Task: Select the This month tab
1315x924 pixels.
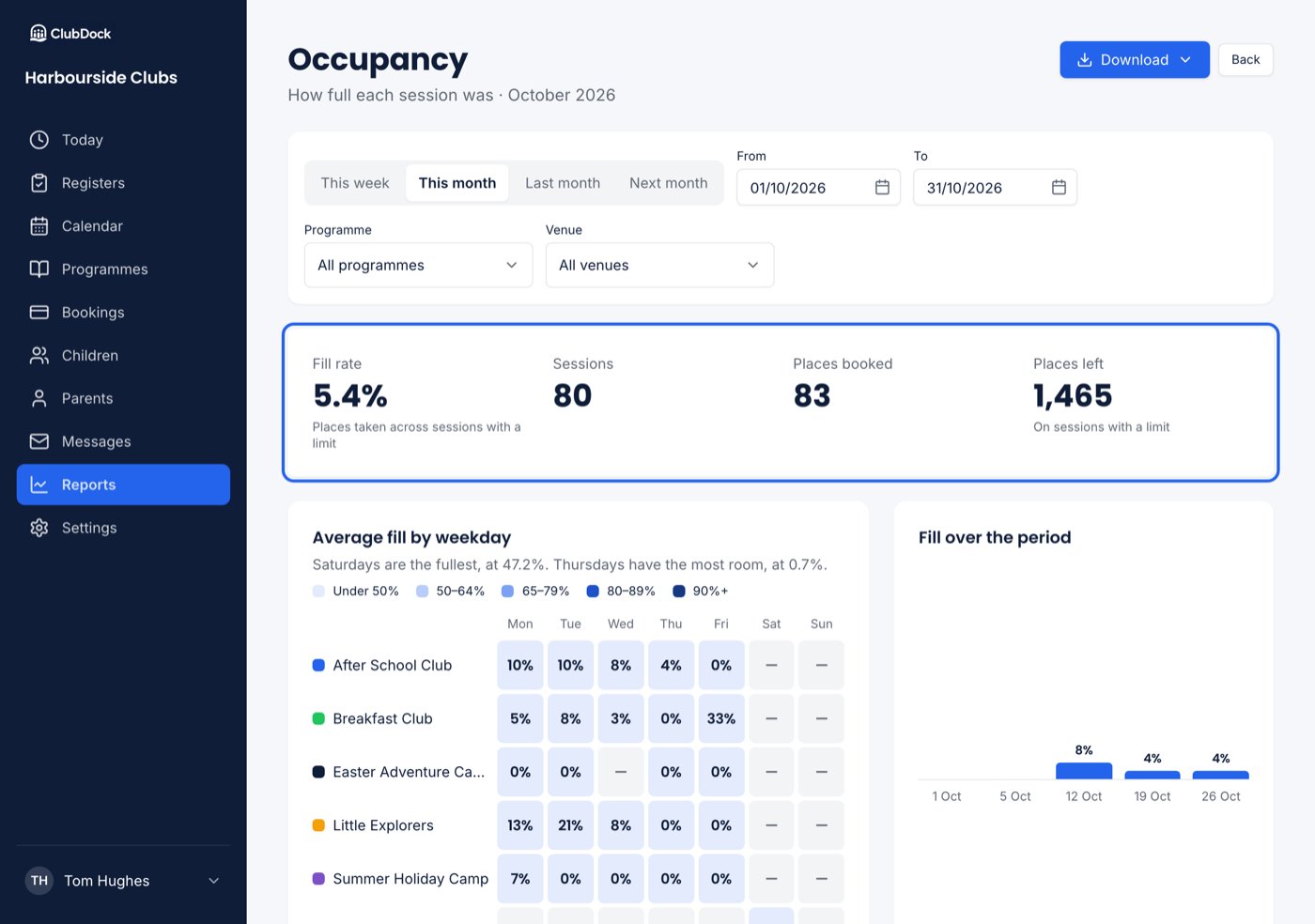Action: coord(457,183)
